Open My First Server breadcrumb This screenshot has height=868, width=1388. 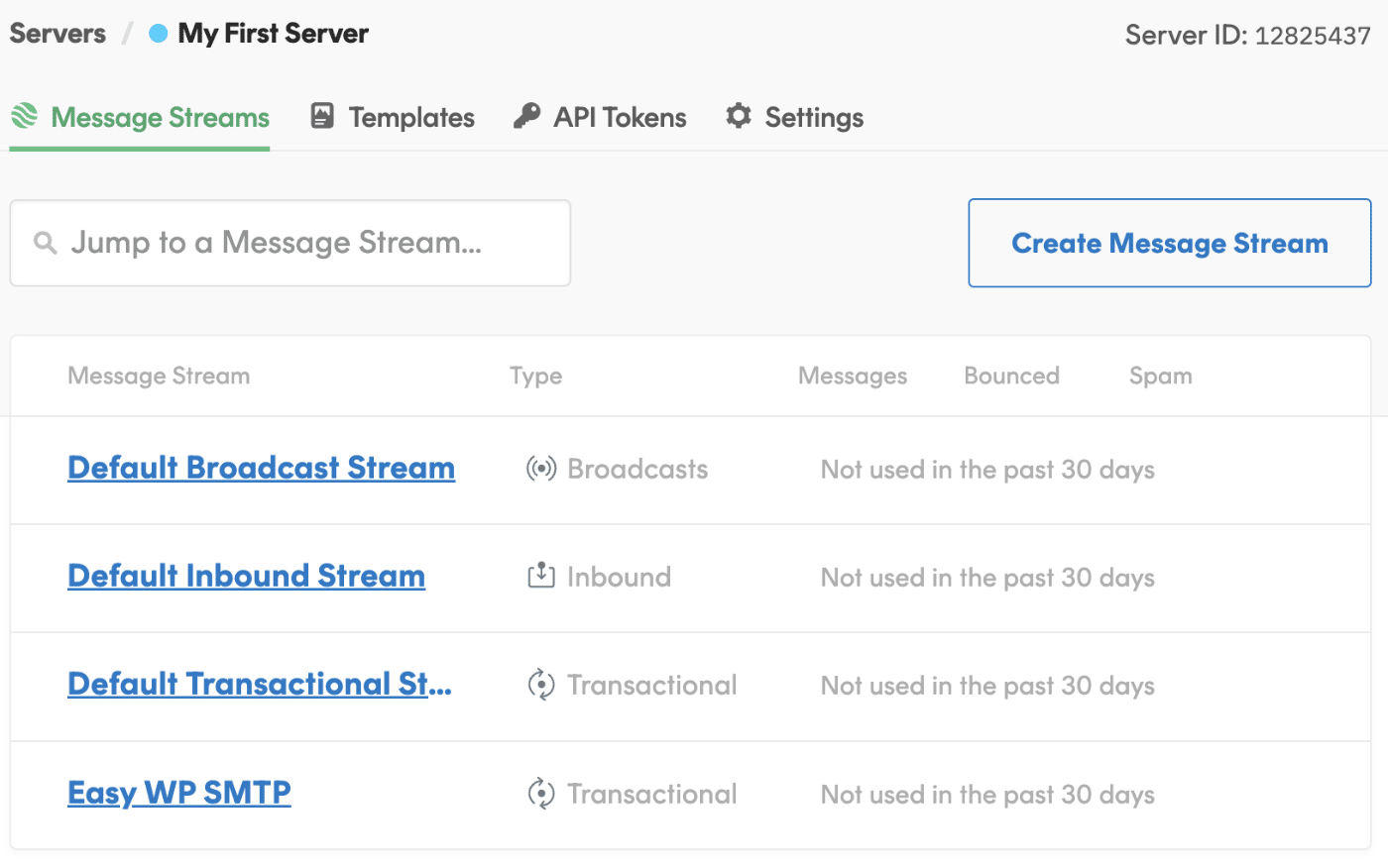pyautogui.click(x=273, y=34)
